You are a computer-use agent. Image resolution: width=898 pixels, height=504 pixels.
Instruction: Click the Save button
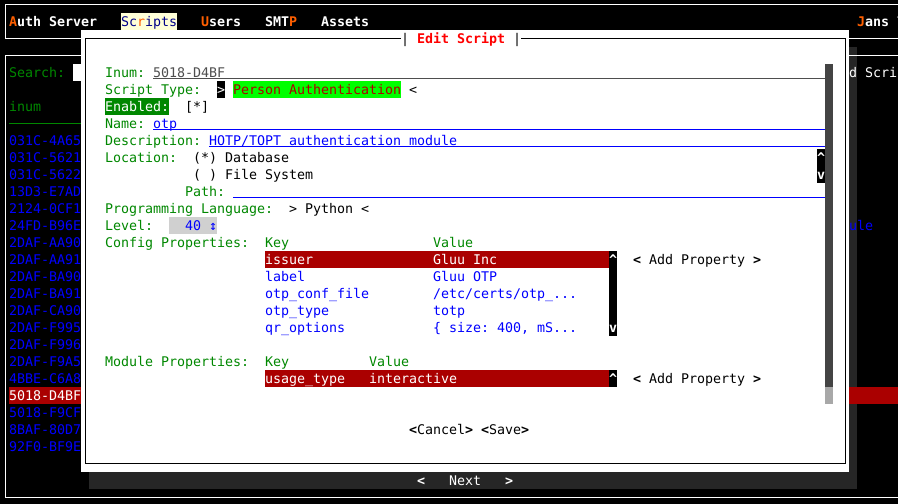(505, 430)
